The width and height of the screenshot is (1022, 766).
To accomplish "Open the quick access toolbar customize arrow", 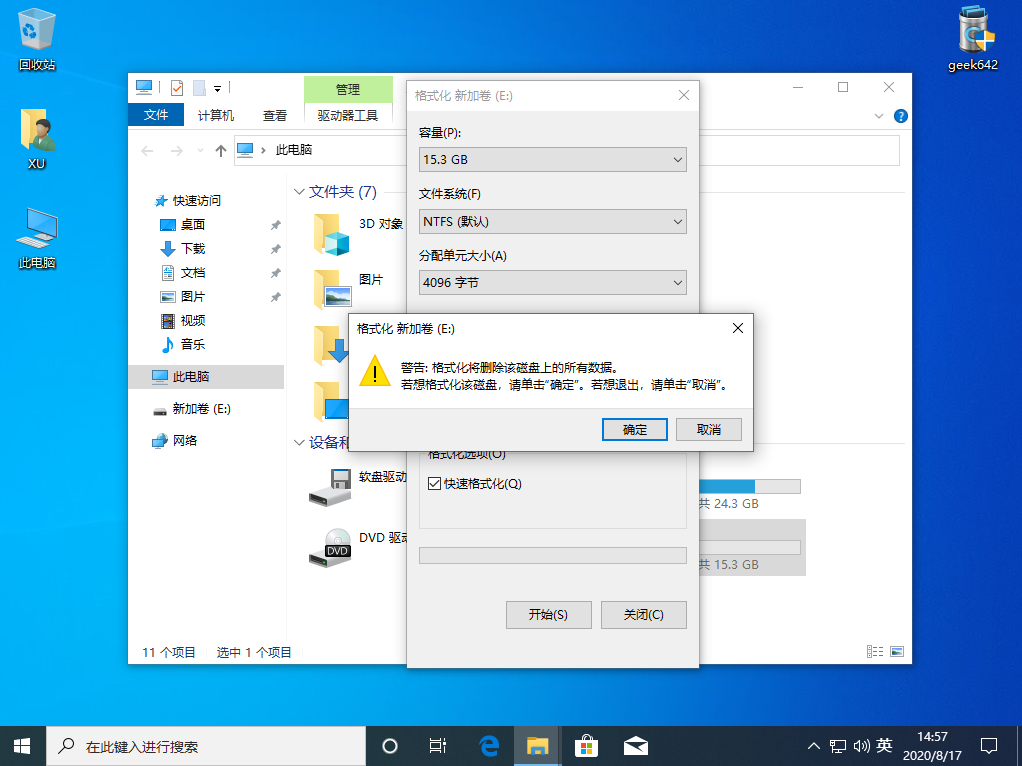I will coord(218,88).
